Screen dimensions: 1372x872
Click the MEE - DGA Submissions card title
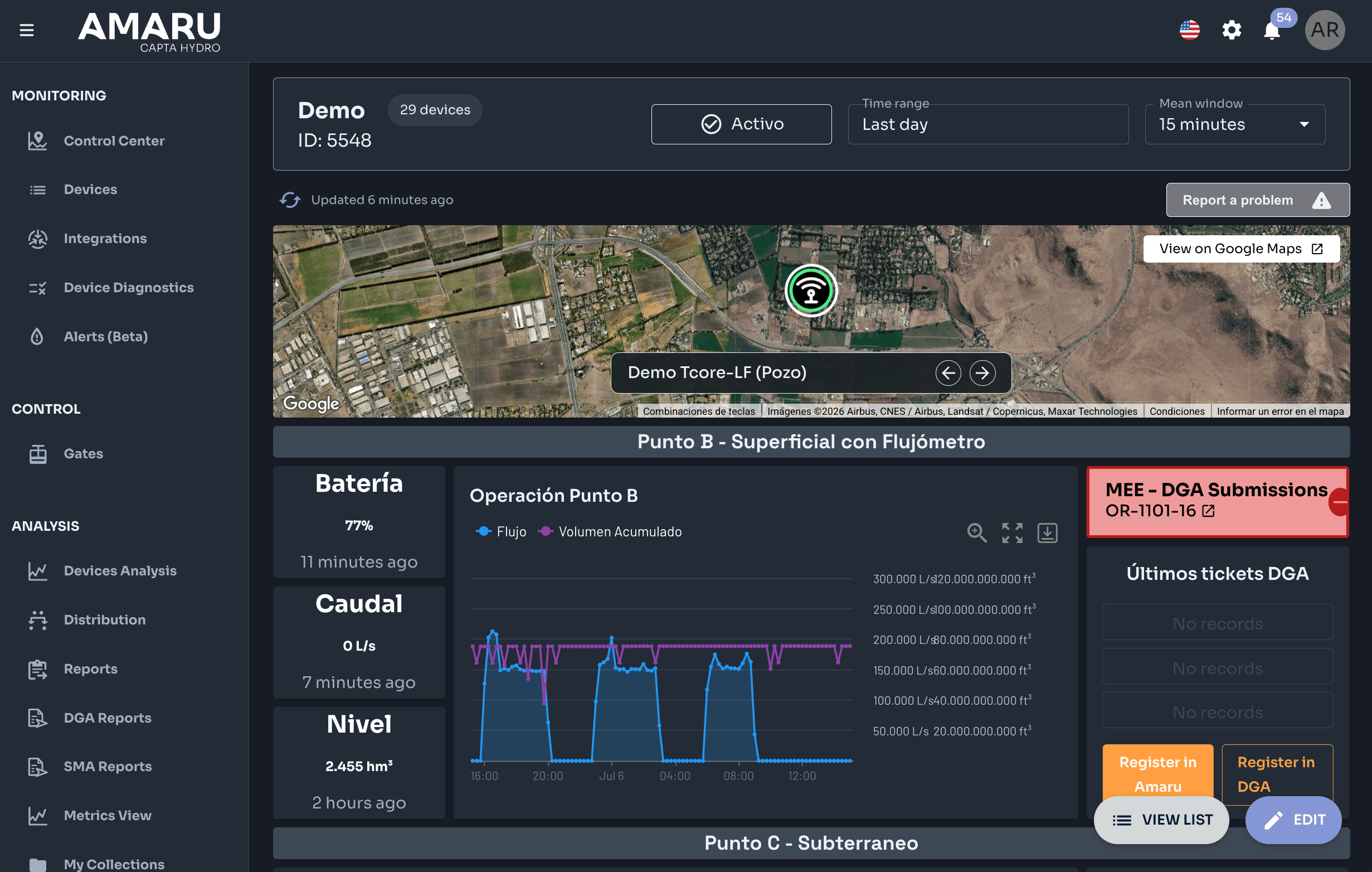(x=1217, y=490)
